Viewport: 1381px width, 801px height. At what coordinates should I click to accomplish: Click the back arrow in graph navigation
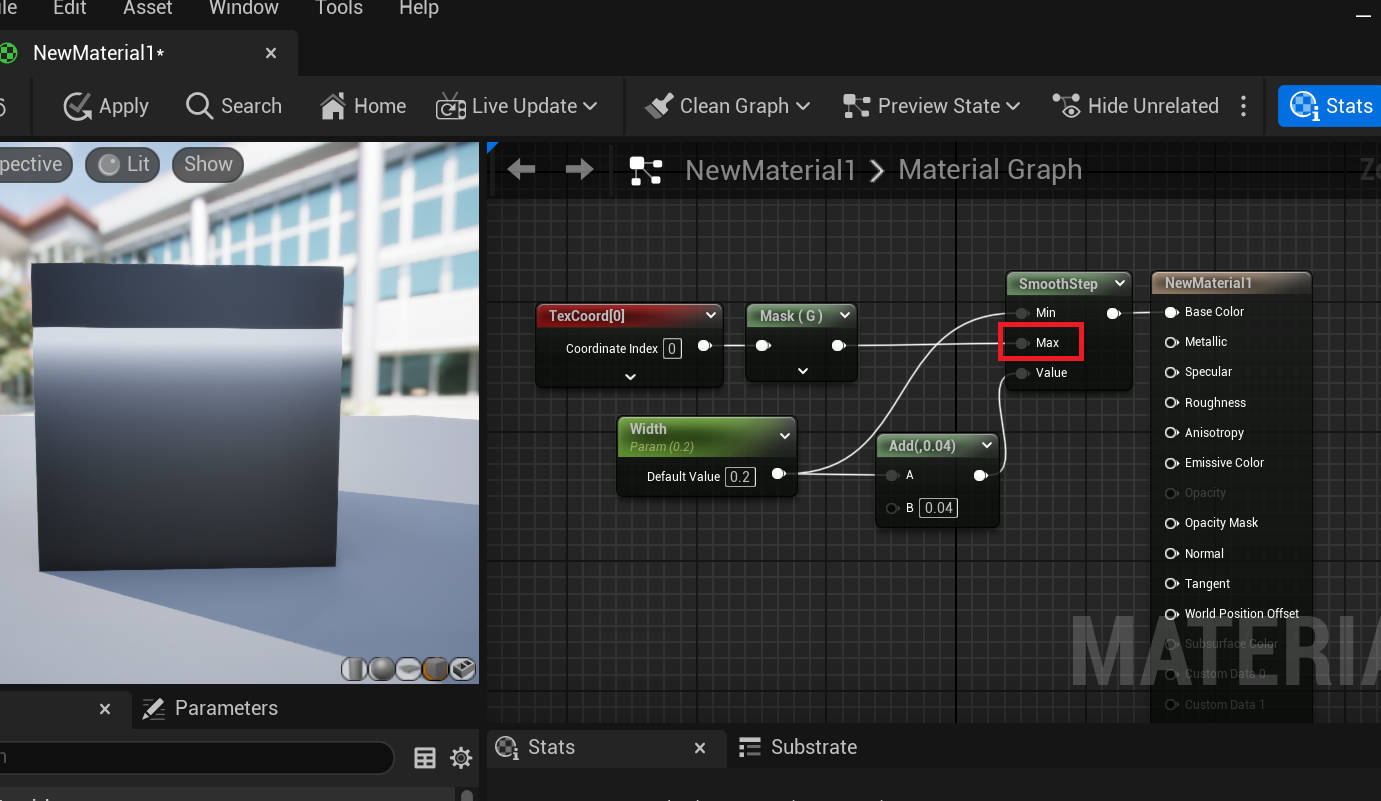(521, 170)
